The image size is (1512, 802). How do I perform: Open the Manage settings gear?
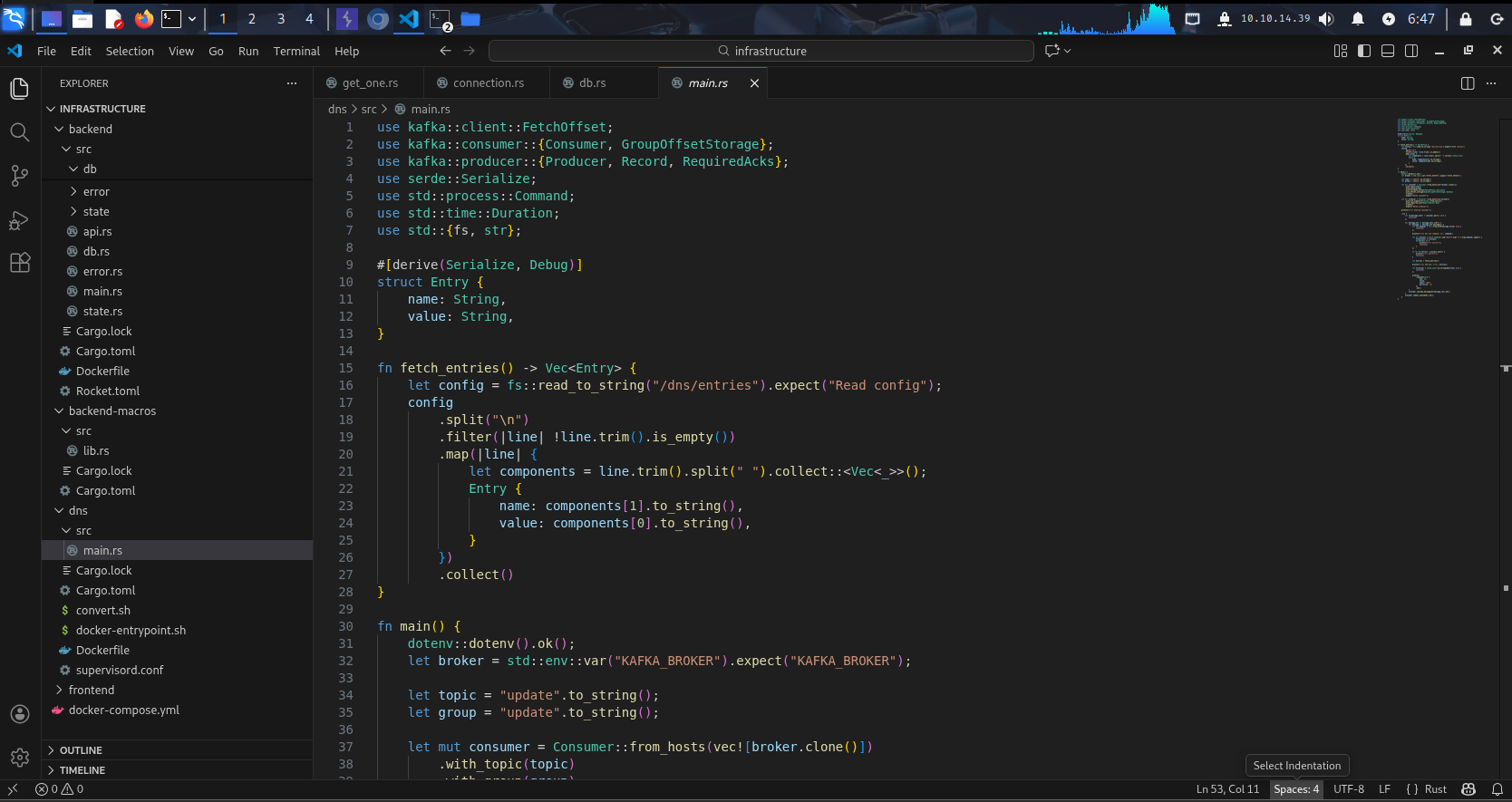(19, 758)
